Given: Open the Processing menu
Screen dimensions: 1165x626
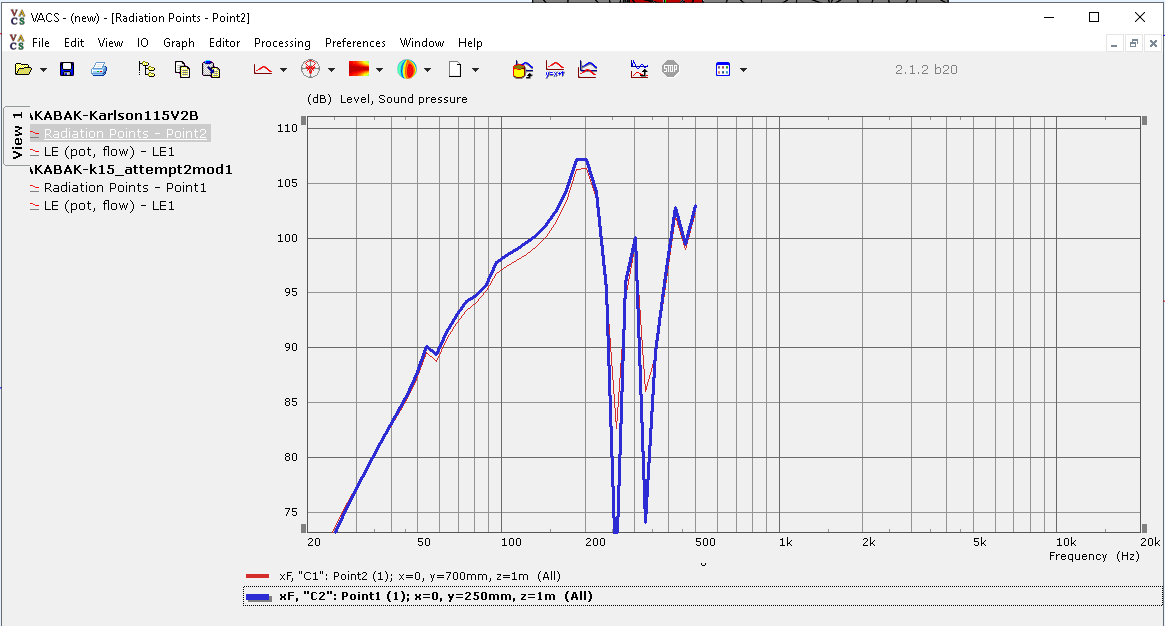Looking at the screenshot, I should 282,43.
